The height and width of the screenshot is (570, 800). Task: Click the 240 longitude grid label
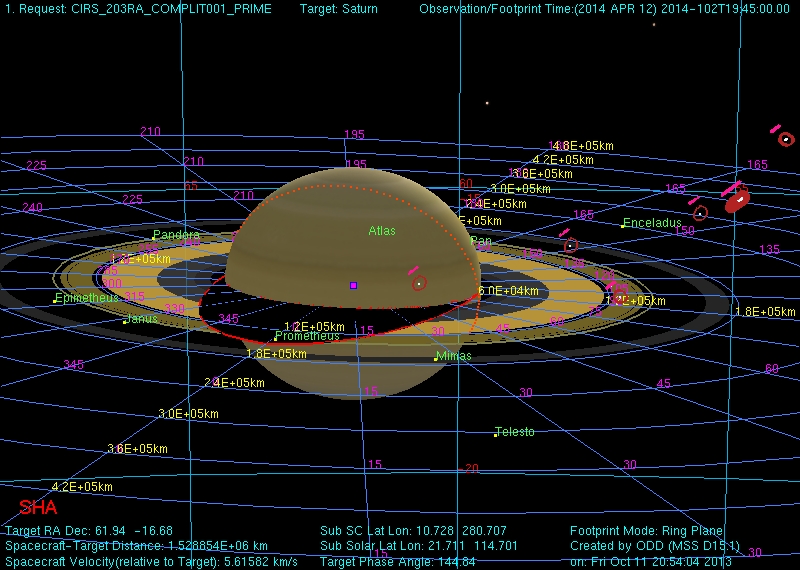tap(32, 208)
